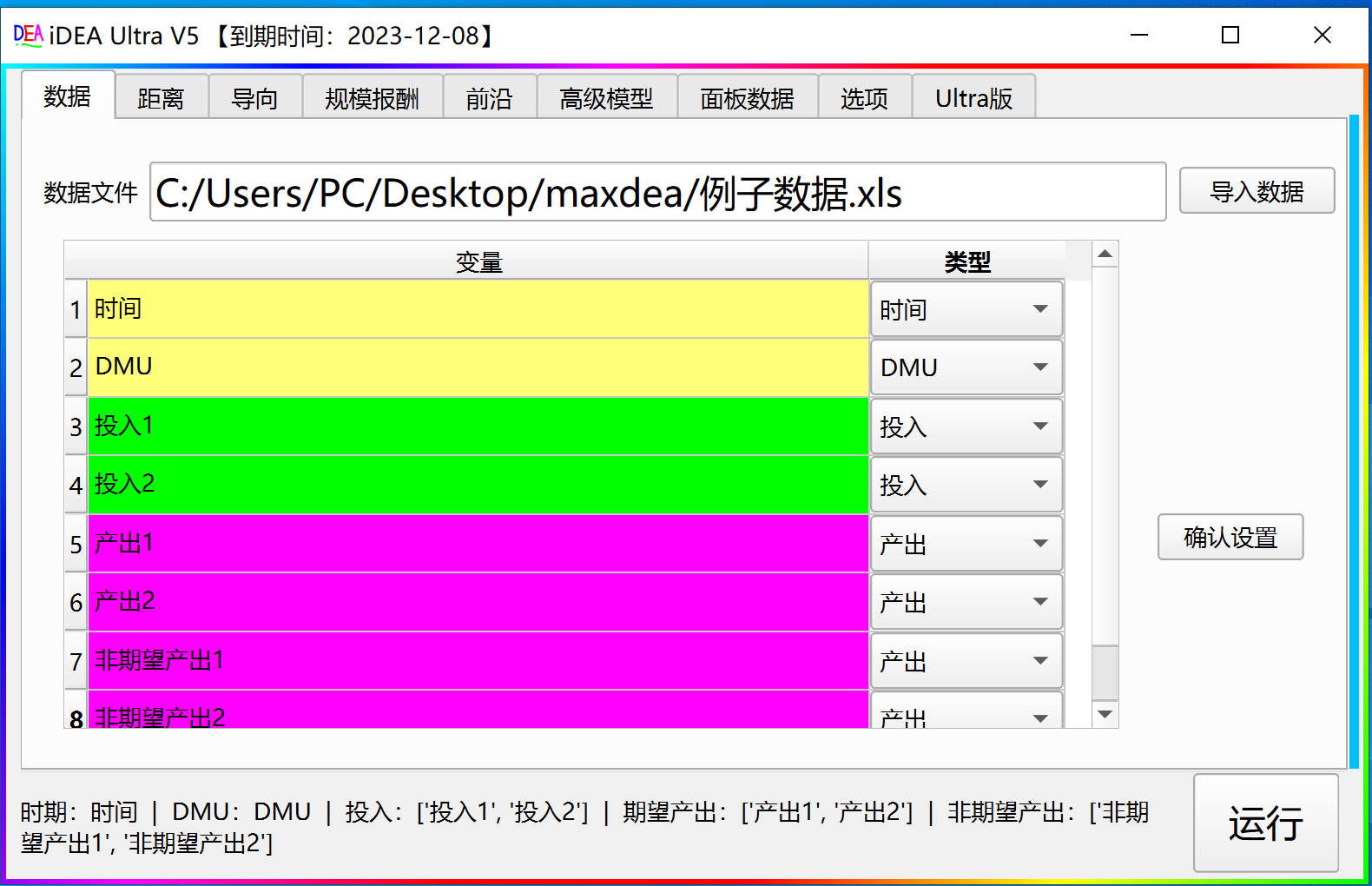Change type of 产出1 via dropdown
Viewport: 1372px width, 886px height.
pos(966,544)
